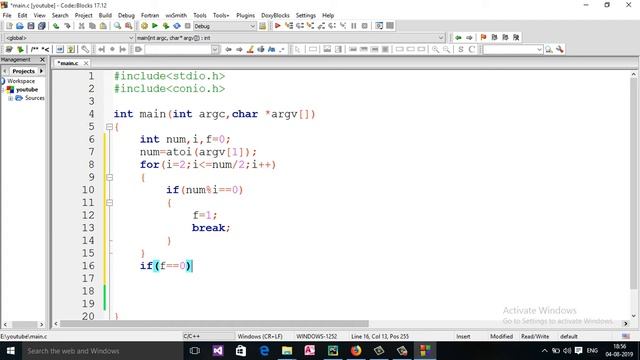Click the editor vertical scrollbar
Image resolution: width=640 pixels, height=360 pixels.
tap(634, 195)
